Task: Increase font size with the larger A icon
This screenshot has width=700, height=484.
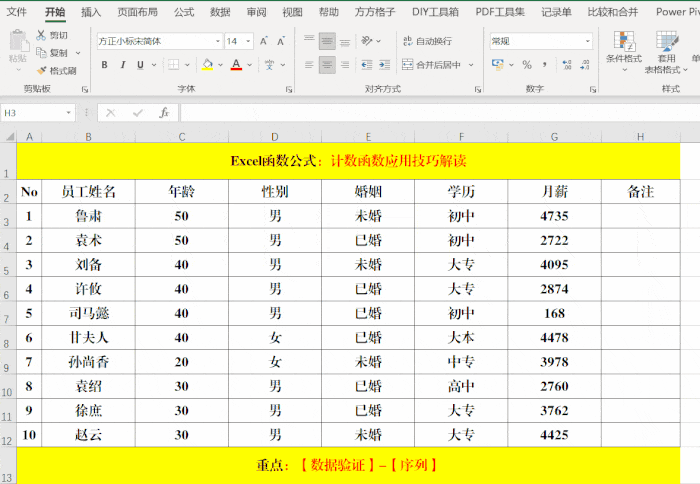Action: (x=264, y=42)
